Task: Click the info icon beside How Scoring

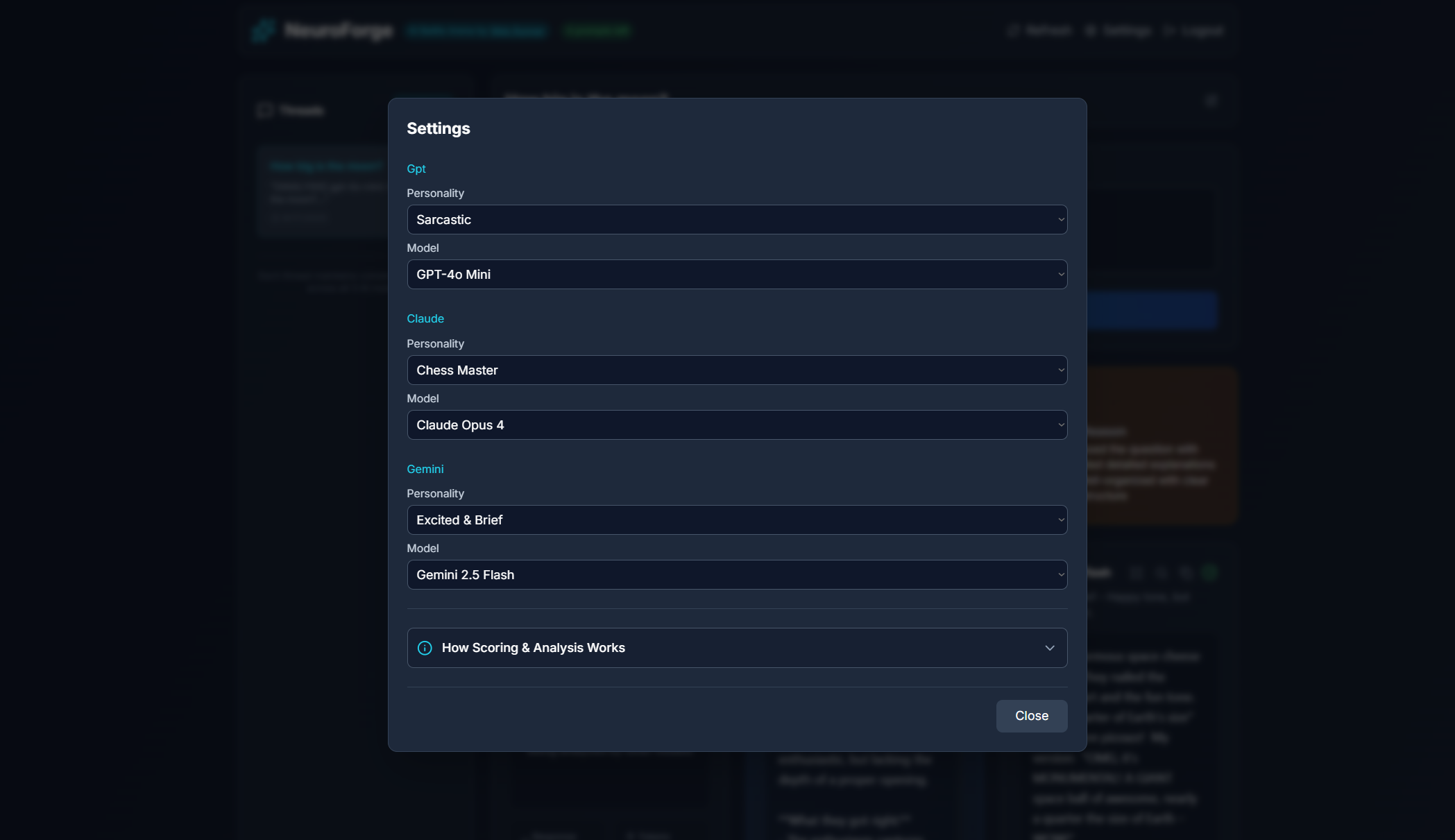Action: point(425,648)
